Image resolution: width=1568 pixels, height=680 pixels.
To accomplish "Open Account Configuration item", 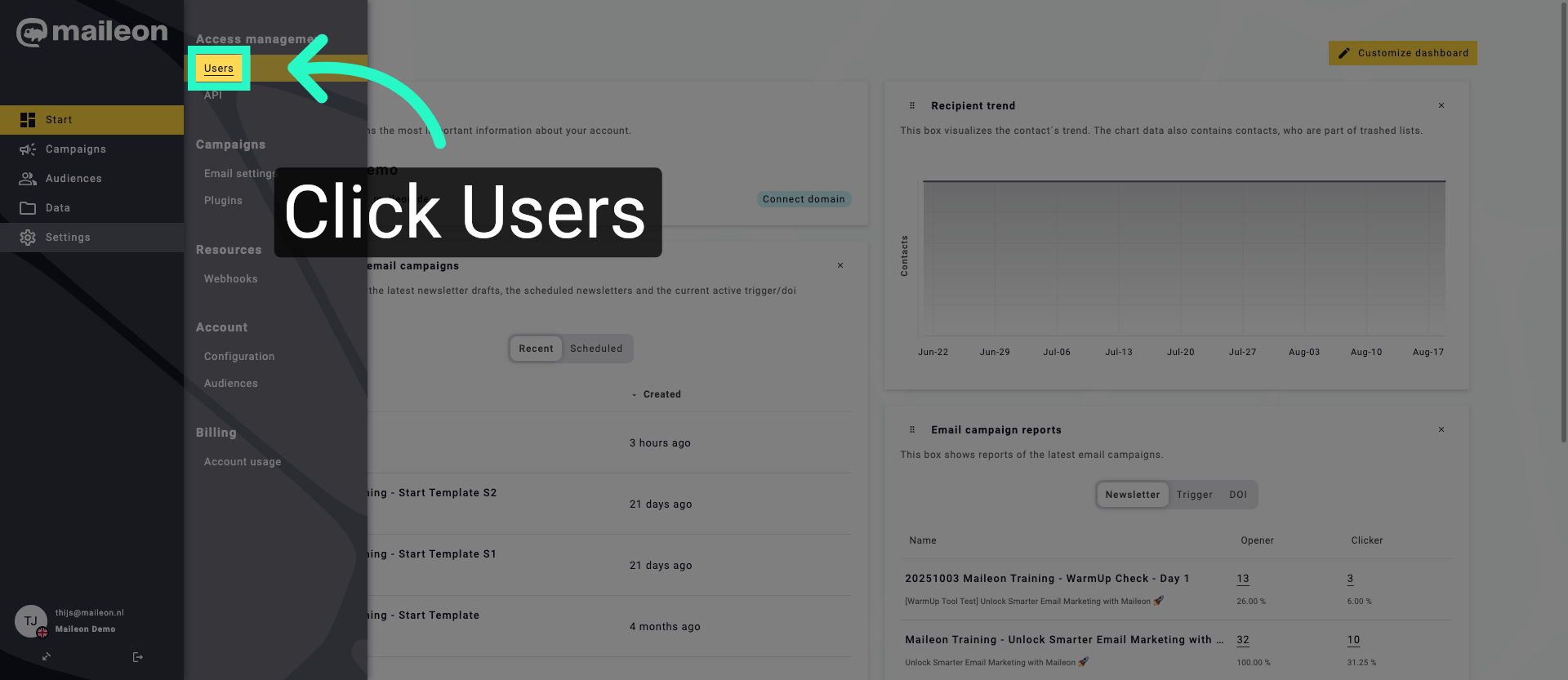I will pyautogui.click(x=239, y=357).
